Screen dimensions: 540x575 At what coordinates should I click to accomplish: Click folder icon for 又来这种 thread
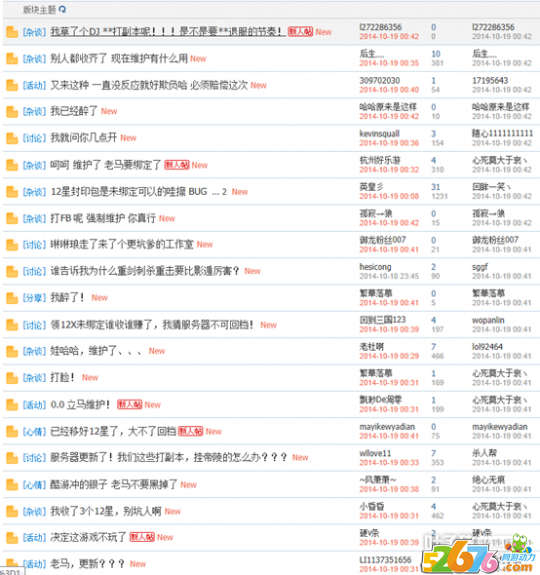(x=12, y=85)
